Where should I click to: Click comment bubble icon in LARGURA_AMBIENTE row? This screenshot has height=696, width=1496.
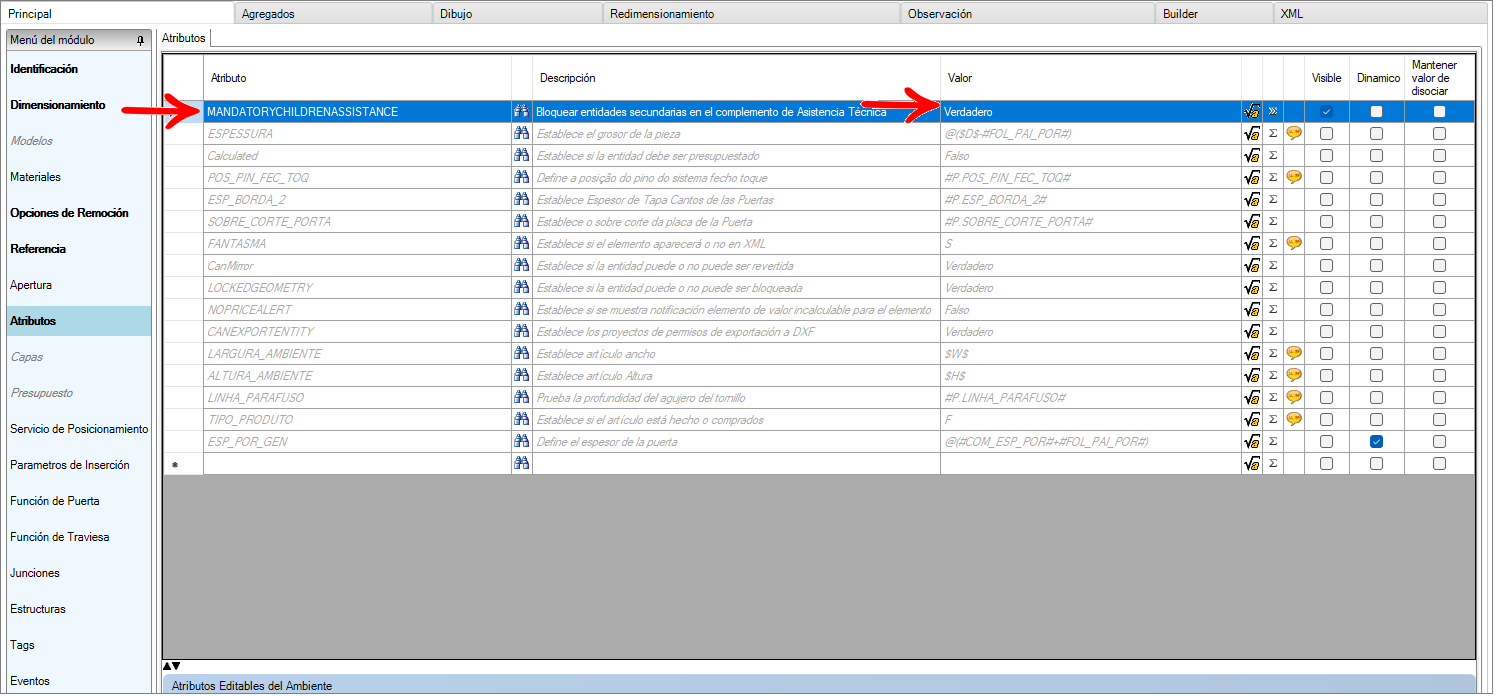pos(1294,354)
